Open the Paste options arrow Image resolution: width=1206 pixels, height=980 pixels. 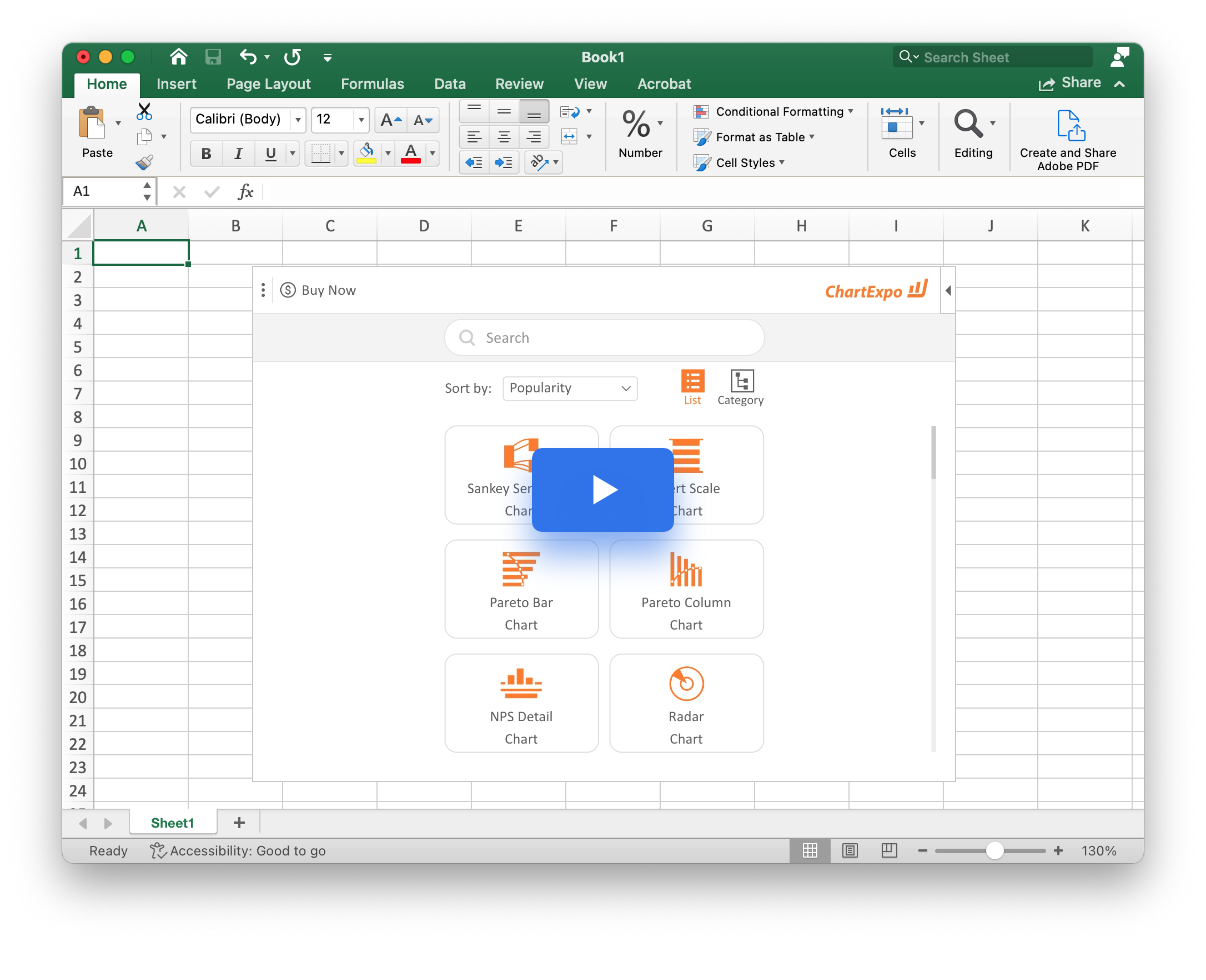118,123
